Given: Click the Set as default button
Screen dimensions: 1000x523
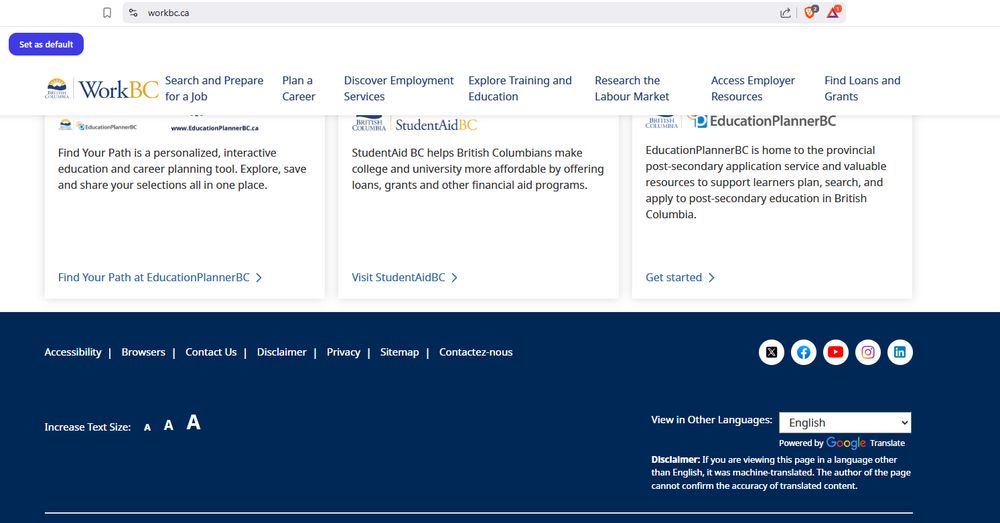Looking at the screenshot, I should click(46, 44).
